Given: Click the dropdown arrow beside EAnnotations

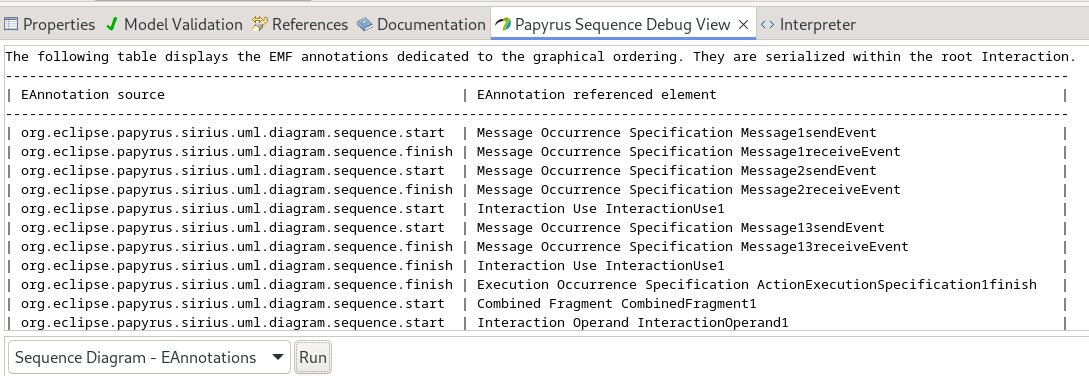Looking at the screenshot, I should pos(277,357).
